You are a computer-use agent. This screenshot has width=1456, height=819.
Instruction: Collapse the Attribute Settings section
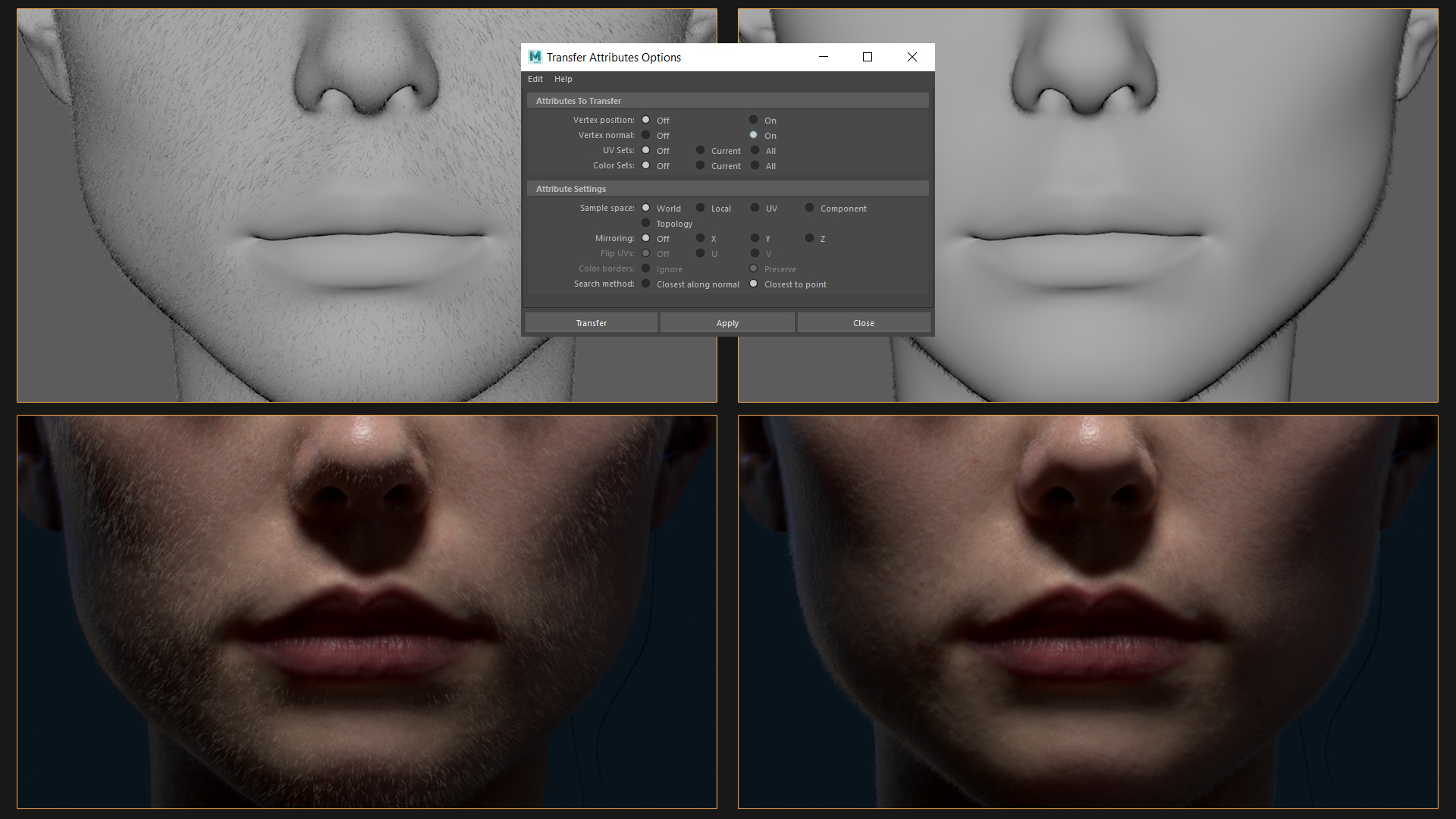click(728, 189)
